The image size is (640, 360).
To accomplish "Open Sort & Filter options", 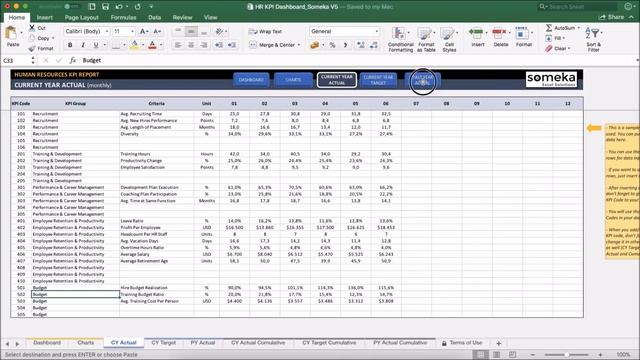I will [593, 39].
